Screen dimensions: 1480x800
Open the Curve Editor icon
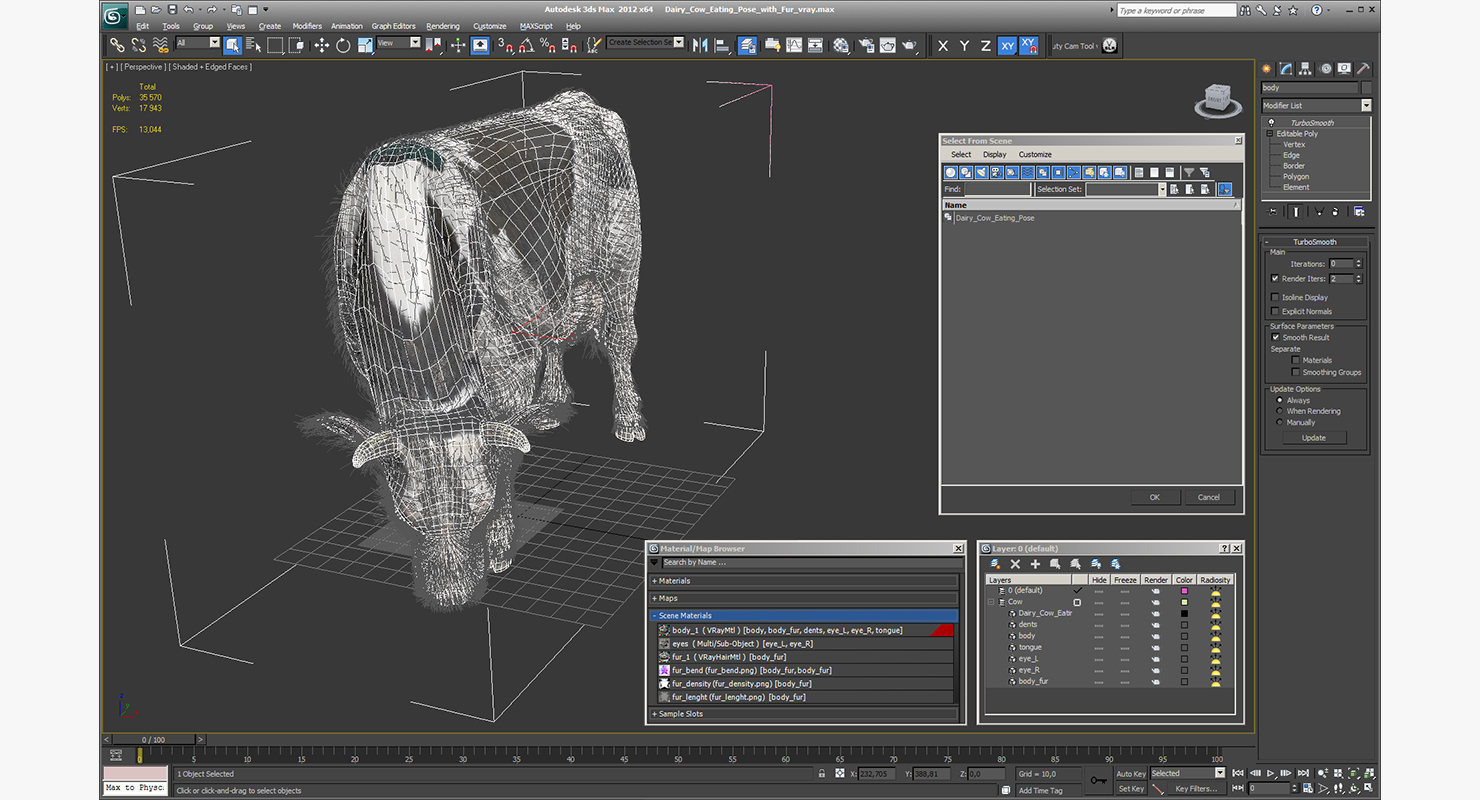[794, 45]
